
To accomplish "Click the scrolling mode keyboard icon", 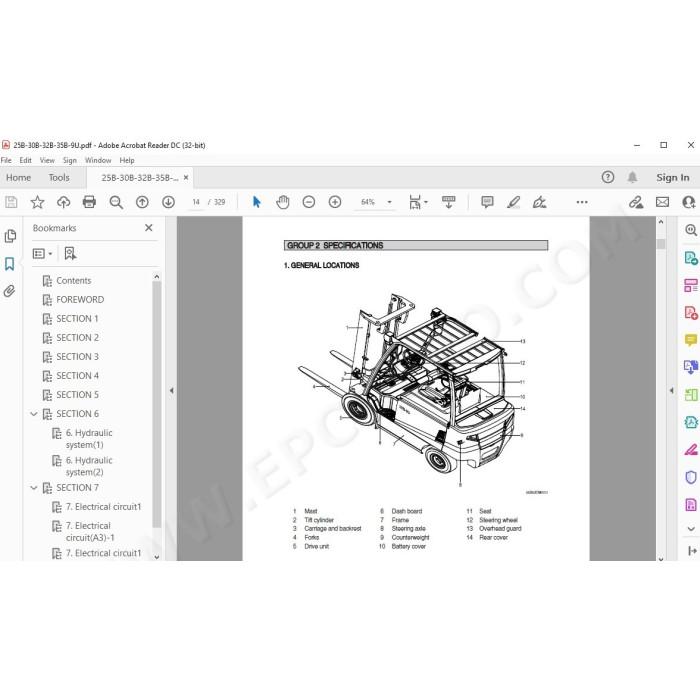I will (449, 202).
